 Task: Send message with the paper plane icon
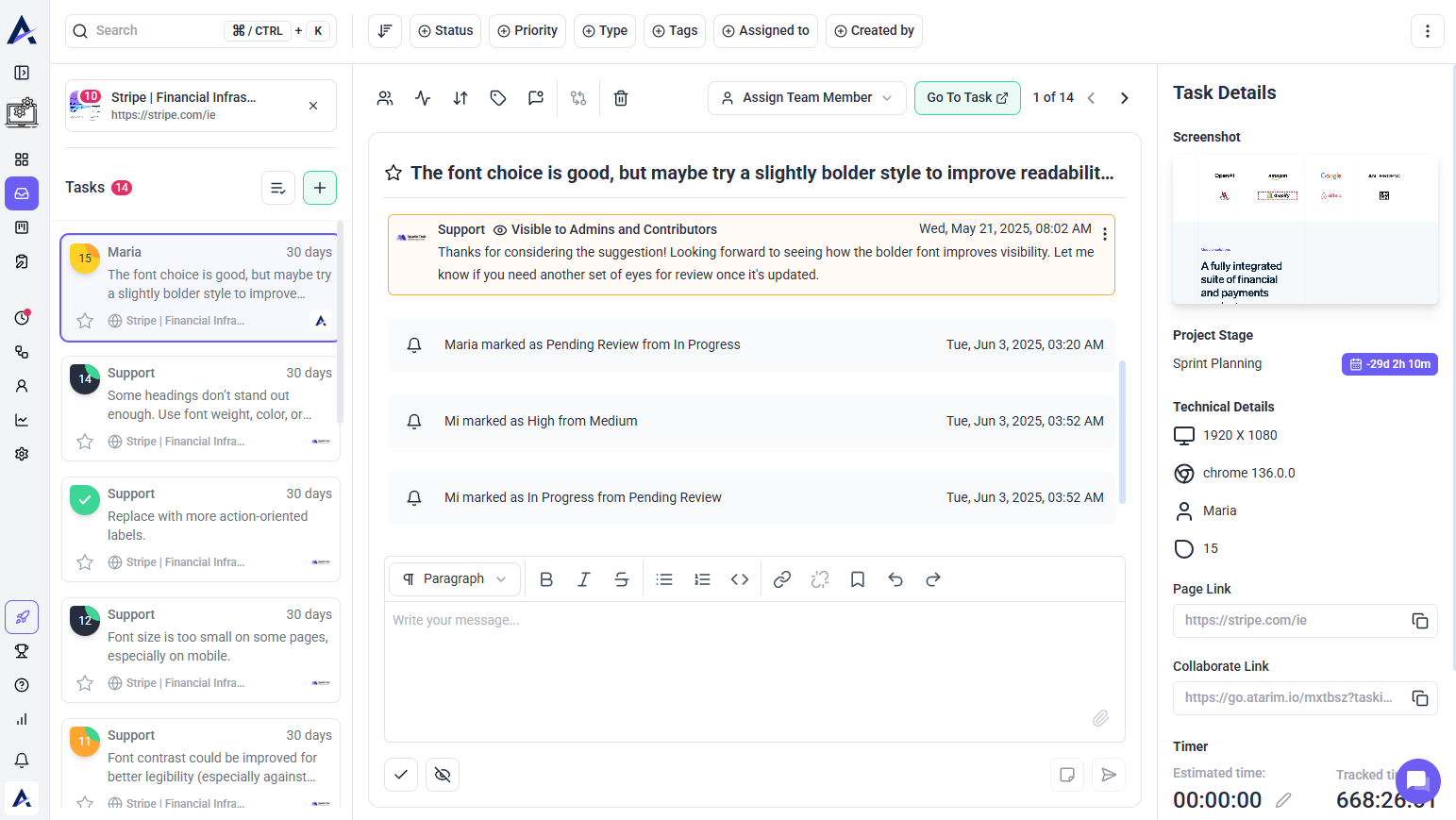[x=1109, y=775]
